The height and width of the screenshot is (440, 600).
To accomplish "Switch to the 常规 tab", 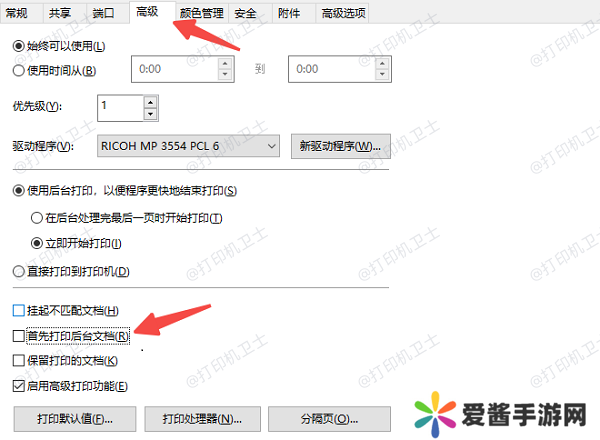I will pos(16,13).
